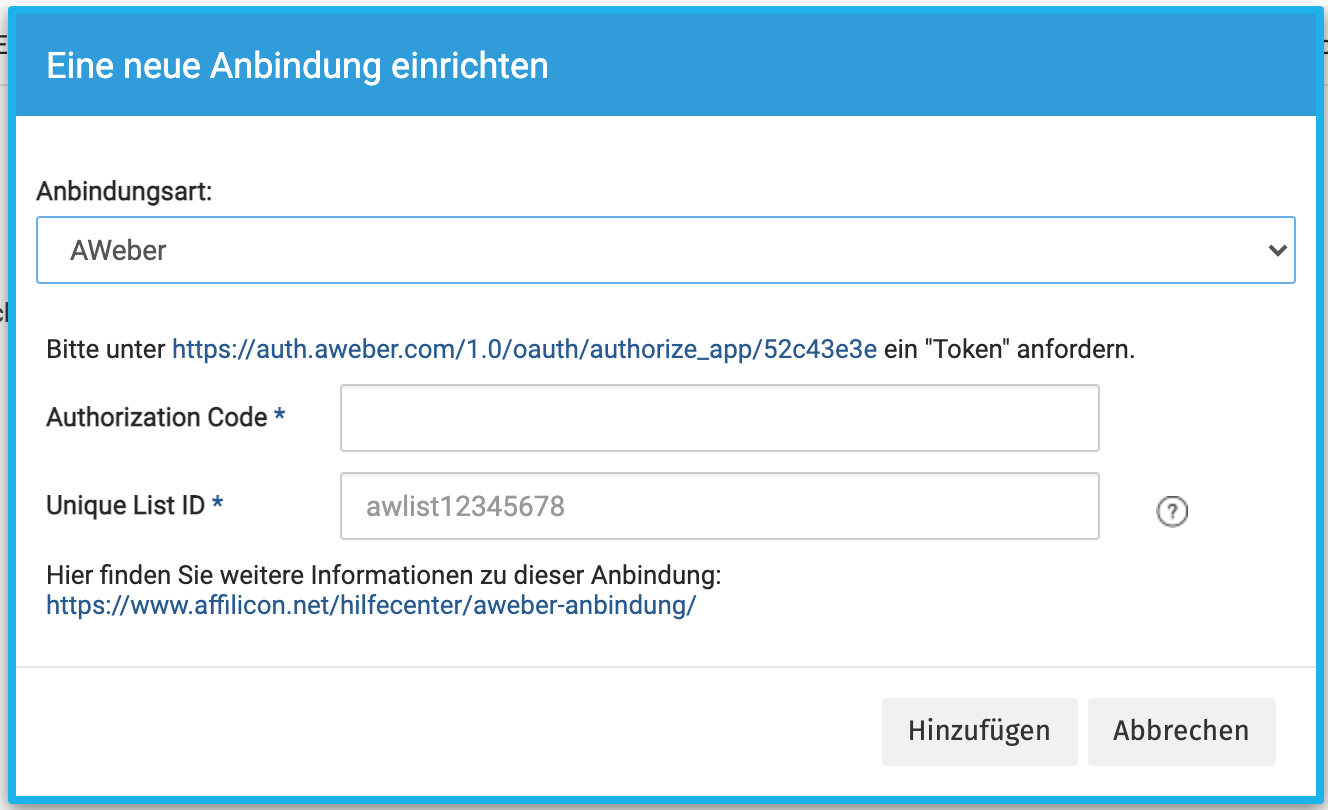Click the 'Anbindungsart:' label
Screen dimensions: 1328x810
coord(125,191)
